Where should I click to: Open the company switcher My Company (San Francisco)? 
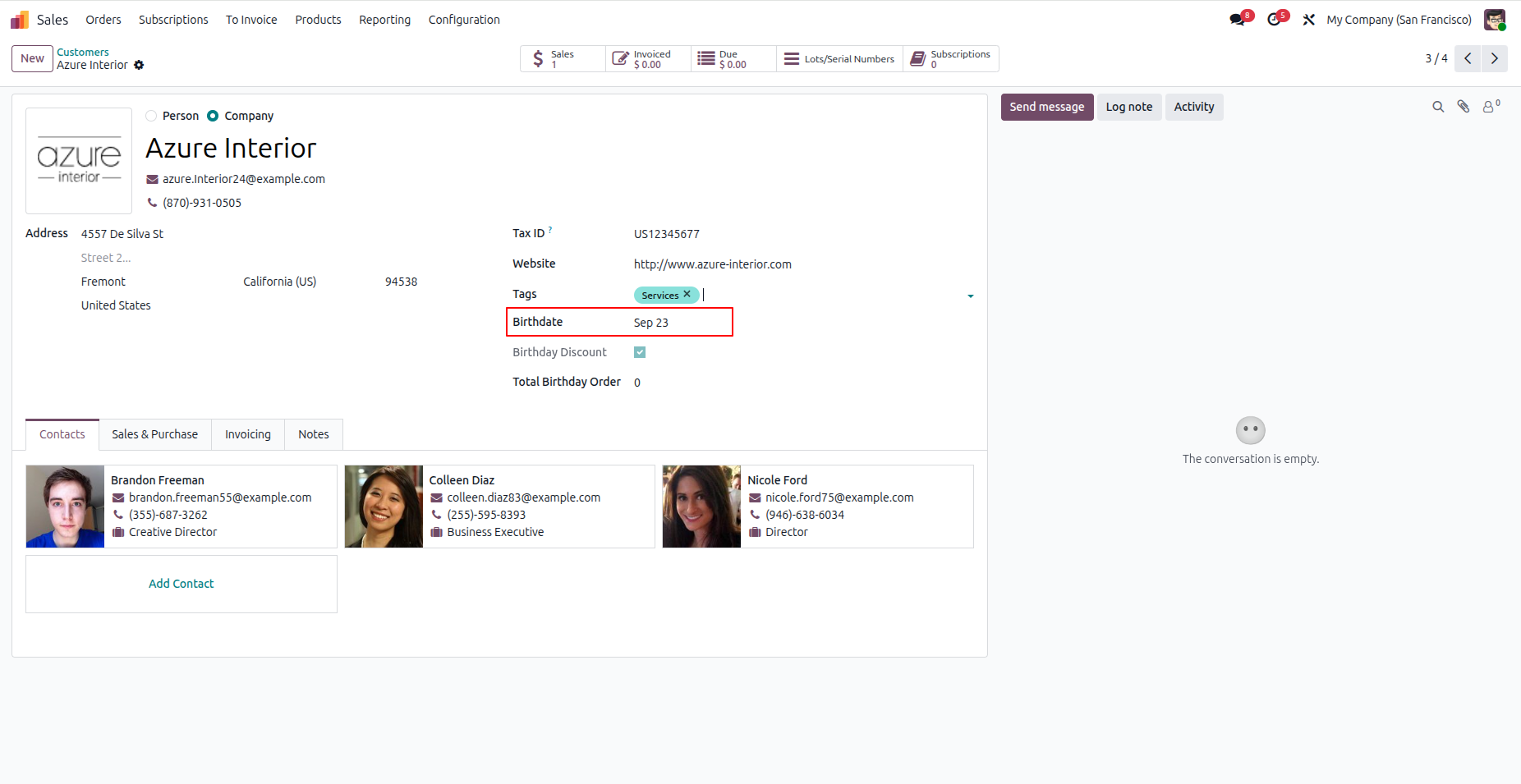pos(1399,20)
